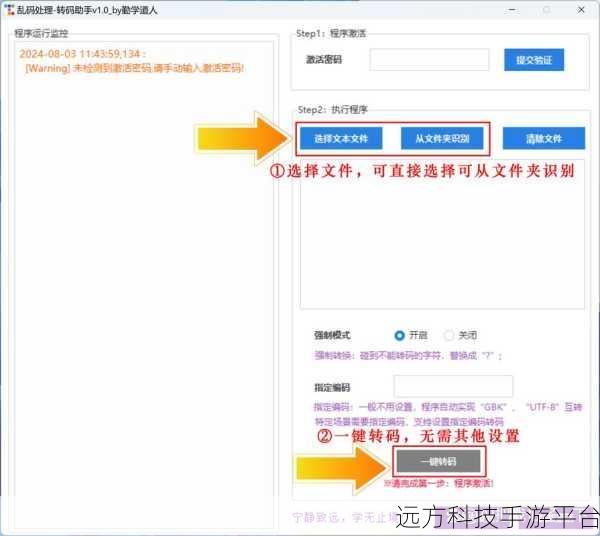Click the 从文件夹识别 button

(442, 138)
